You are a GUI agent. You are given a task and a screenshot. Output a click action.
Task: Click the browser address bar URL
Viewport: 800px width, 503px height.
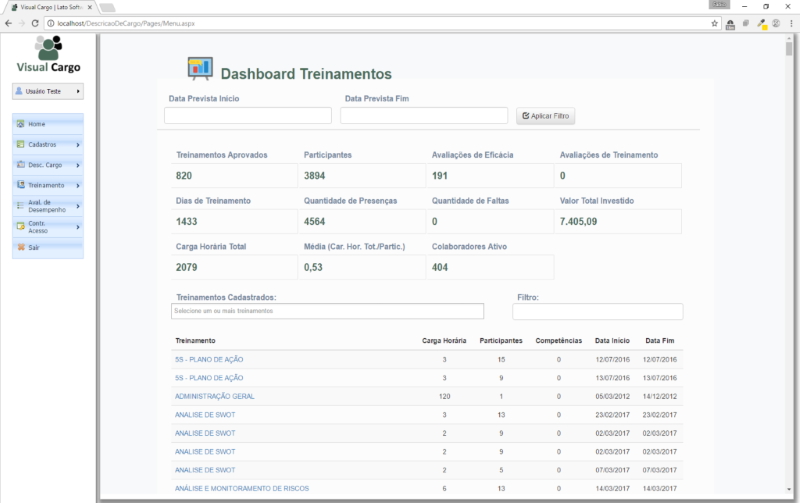126,23
